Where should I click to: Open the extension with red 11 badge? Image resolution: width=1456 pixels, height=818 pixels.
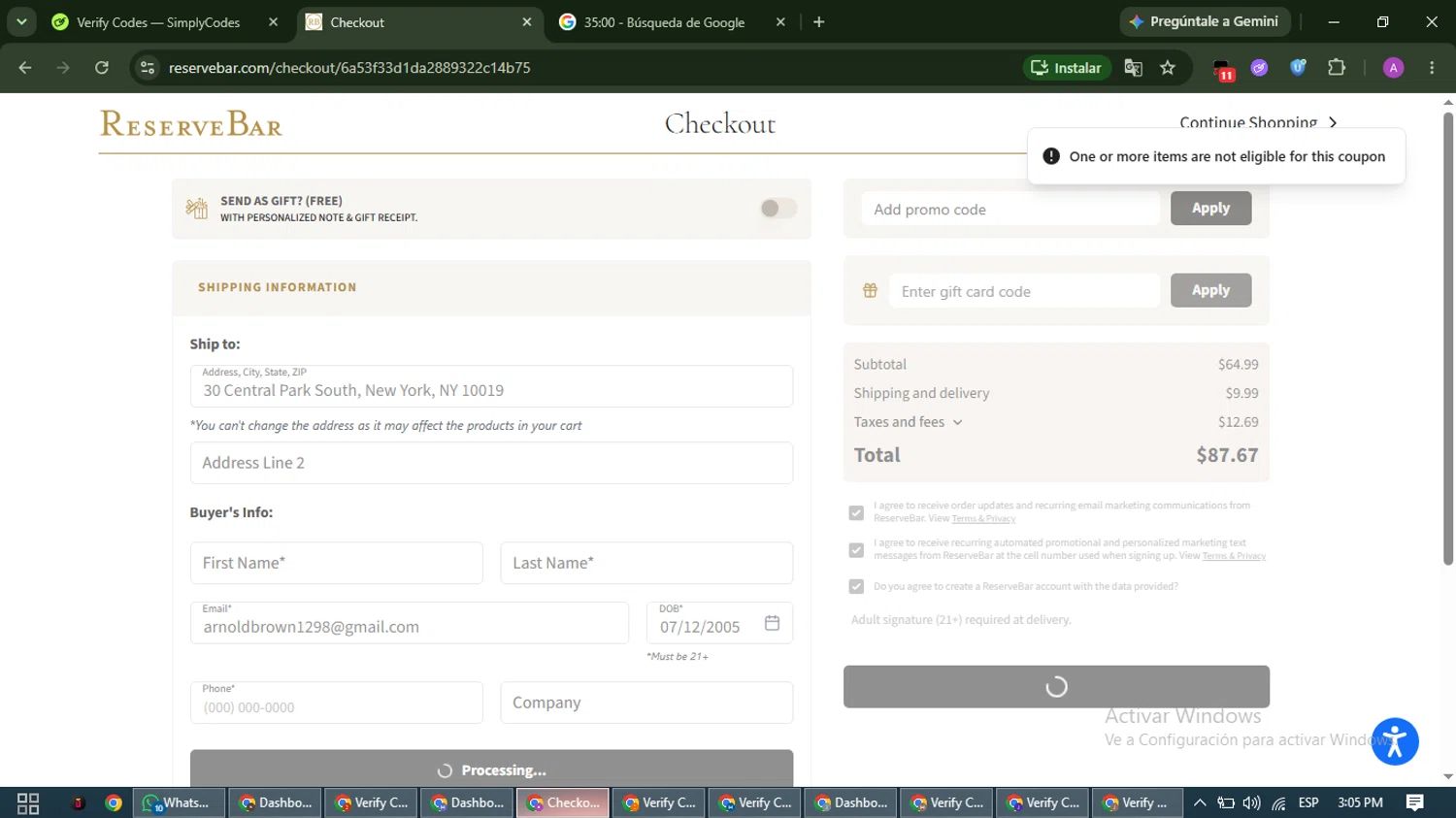1223,68
